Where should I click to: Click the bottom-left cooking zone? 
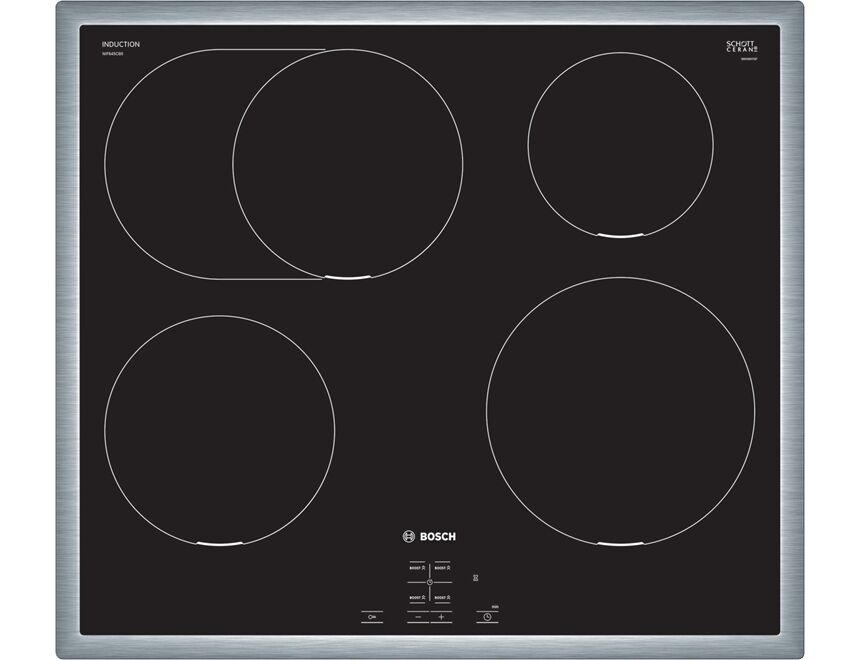(x=219, y=430)
